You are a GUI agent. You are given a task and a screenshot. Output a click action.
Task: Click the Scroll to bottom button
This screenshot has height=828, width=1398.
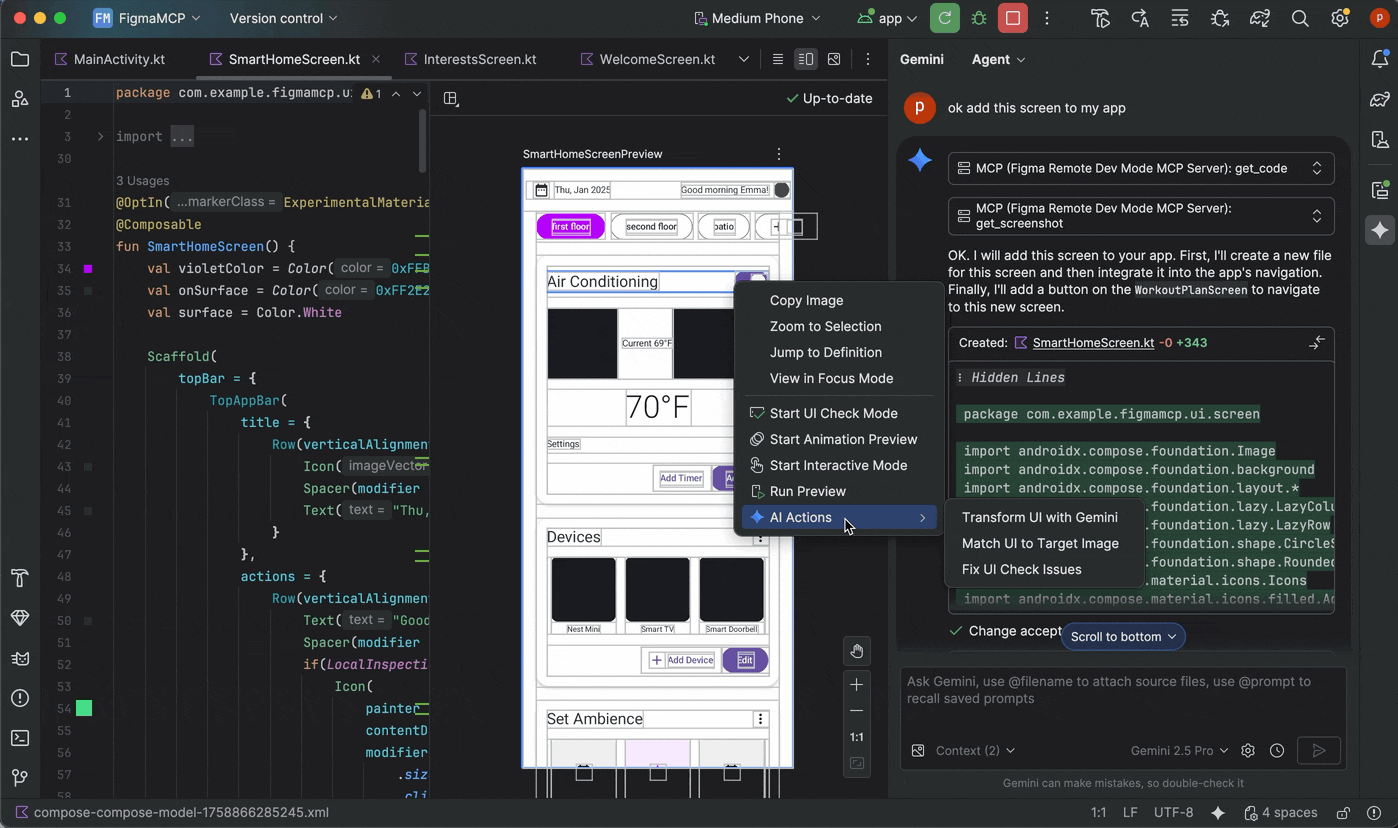[1123, 636]
